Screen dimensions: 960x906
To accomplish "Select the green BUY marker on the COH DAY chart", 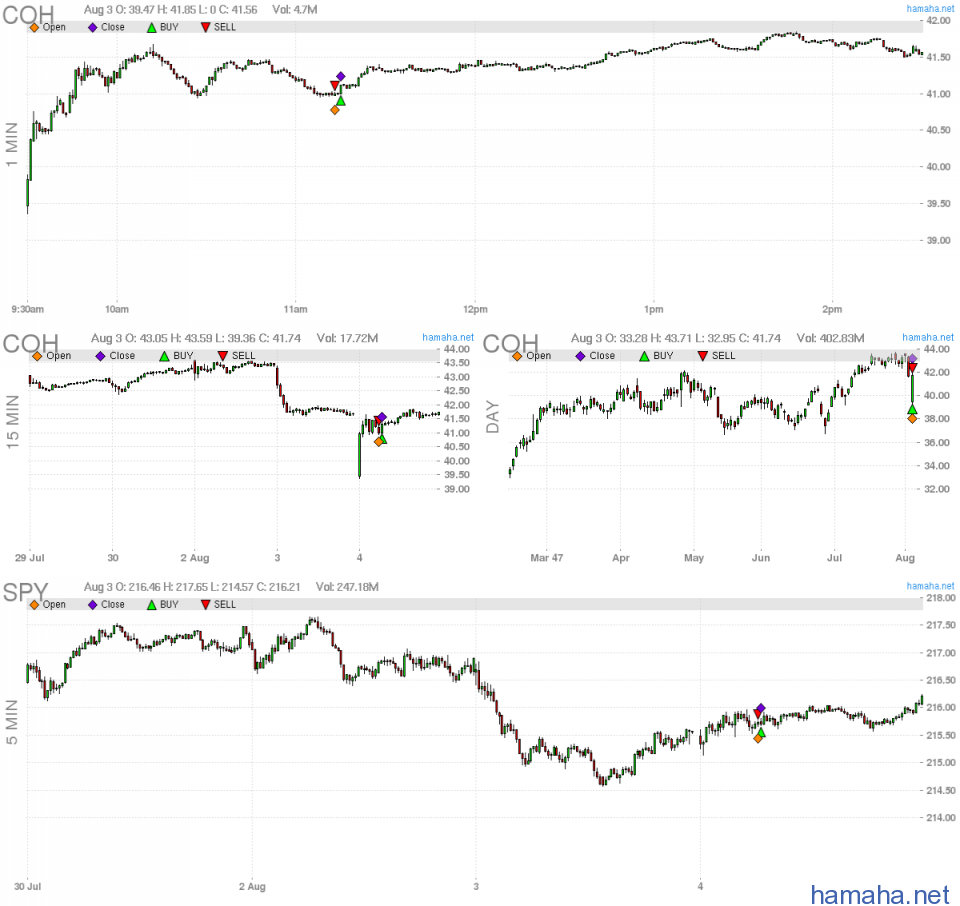I will click(912, 409).
